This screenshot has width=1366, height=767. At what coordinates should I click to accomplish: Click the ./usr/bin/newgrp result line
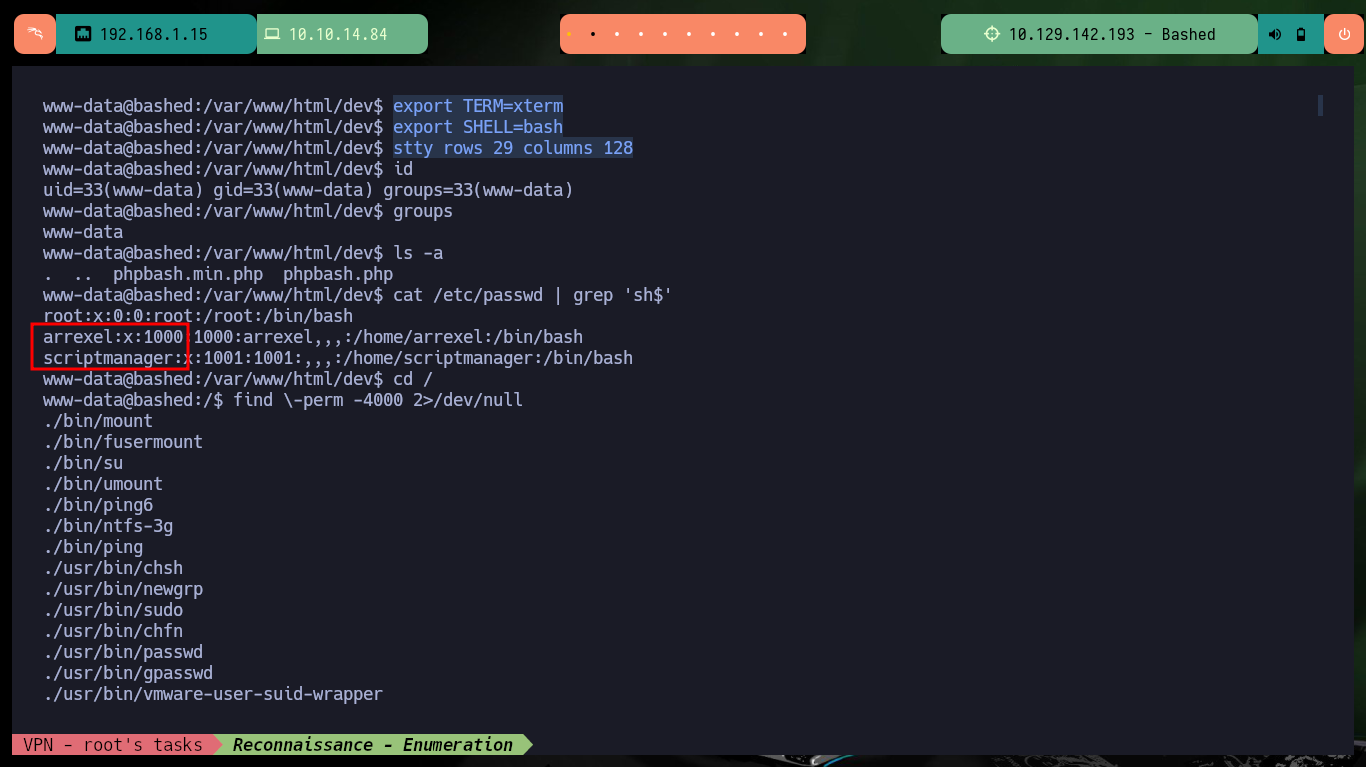[x=123, y=589]
